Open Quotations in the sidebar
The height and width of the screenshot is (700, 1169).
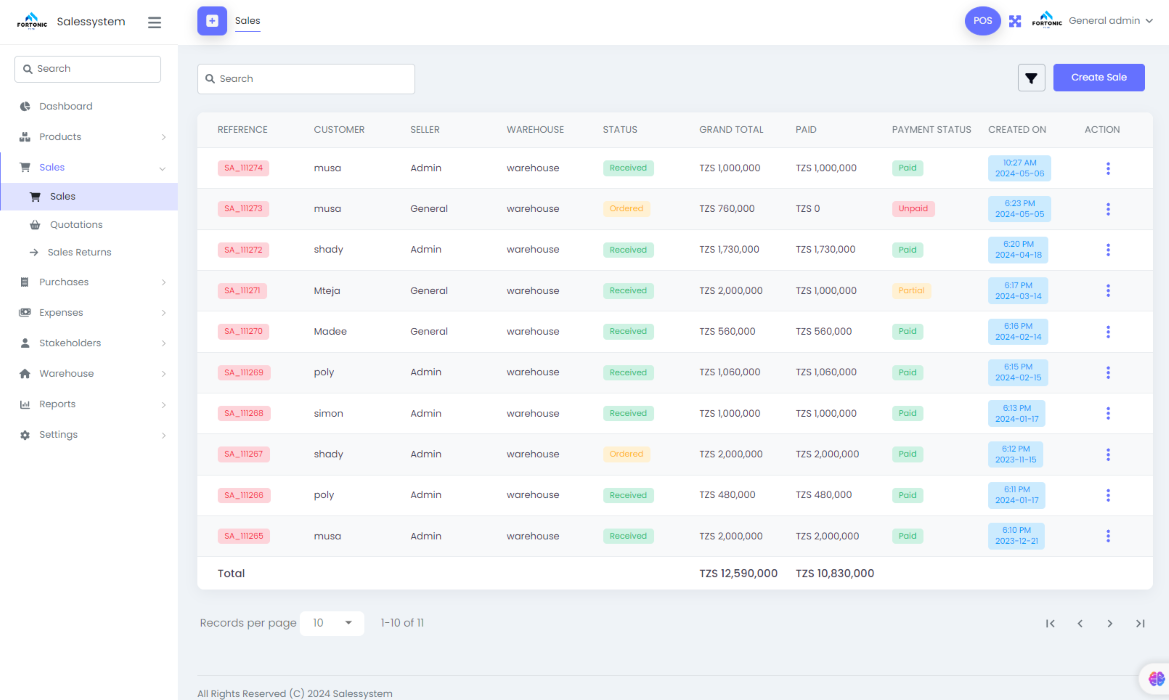[x=76, y=225]
